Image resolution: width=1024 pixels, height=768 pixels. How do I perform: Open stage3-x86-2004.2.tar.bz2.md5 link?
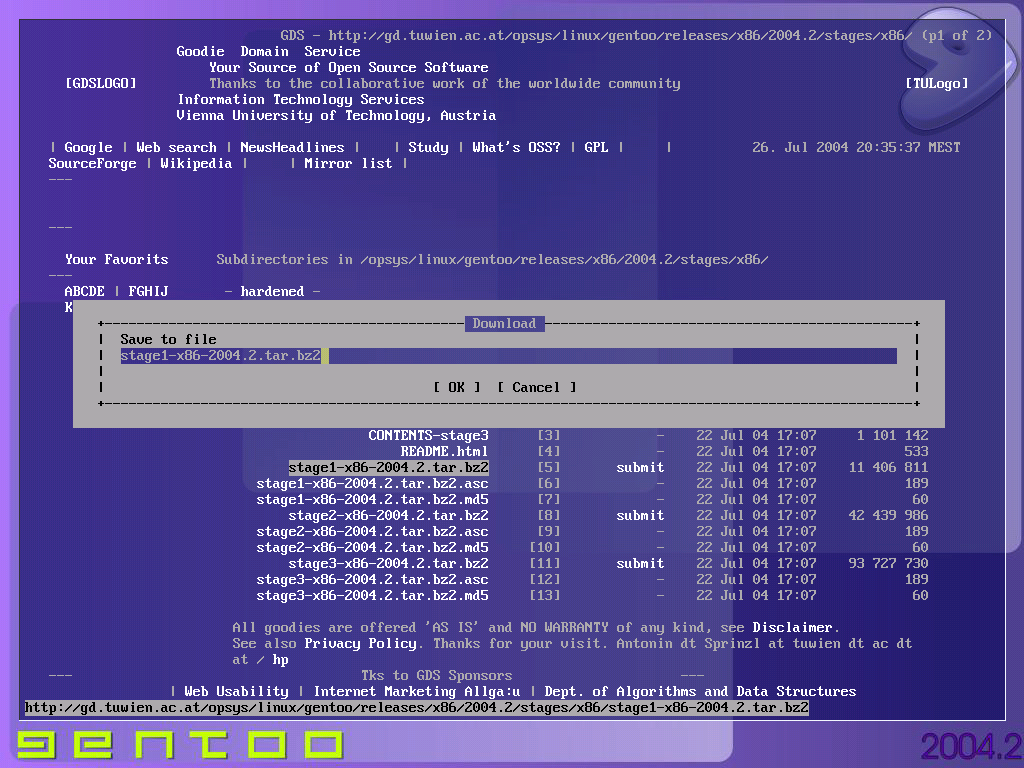[372, 596]
